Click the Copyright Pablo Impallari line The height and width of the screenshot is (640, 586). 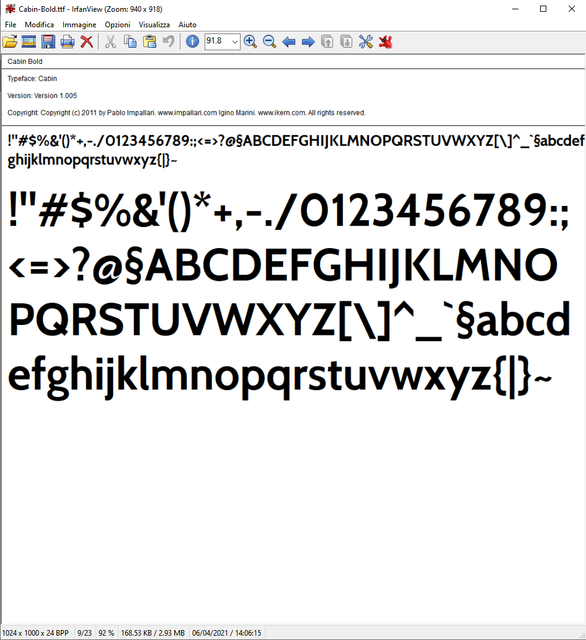click(186, 113)
